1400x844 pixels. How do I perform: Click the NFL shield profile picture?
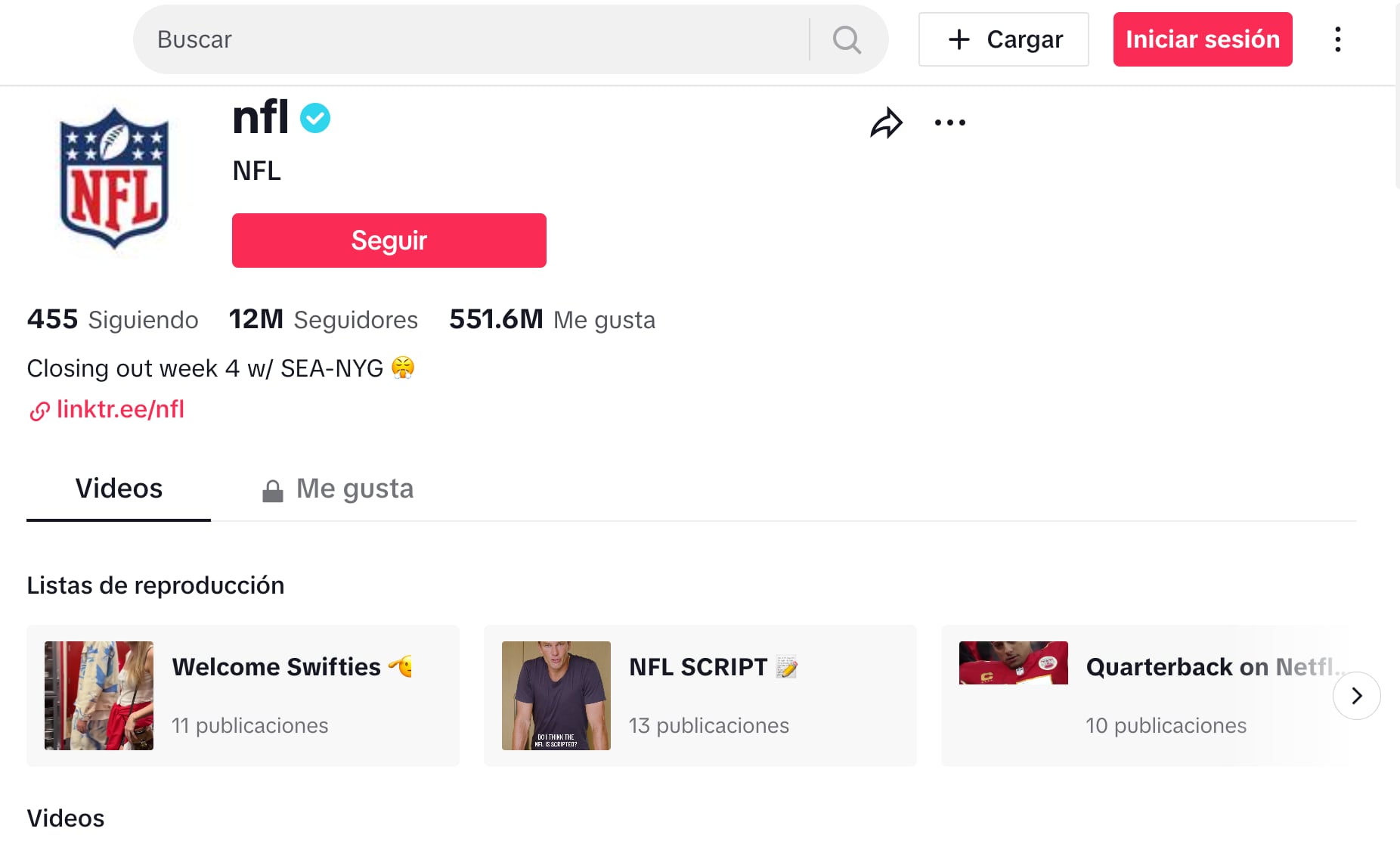click(114, 178)
